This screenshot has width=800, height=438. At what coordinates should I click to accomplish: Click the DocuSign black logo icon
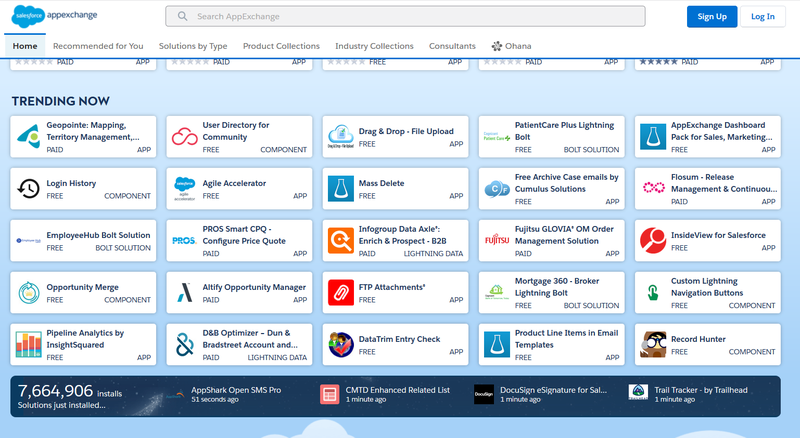[484, 395]
